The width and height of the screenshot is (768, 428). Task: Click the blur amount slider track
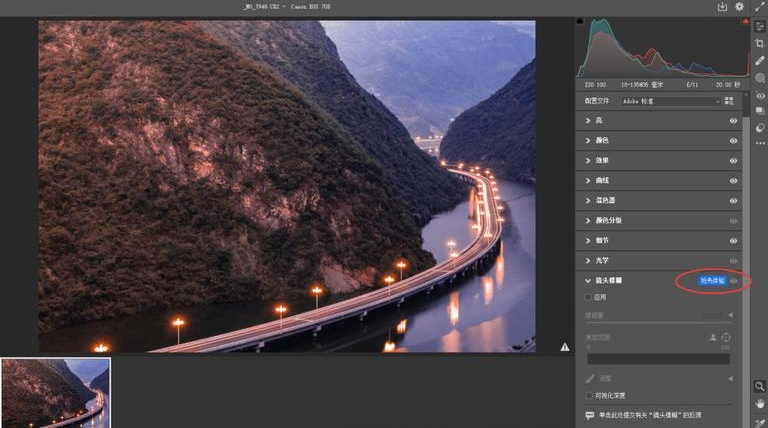click(659, 322)
